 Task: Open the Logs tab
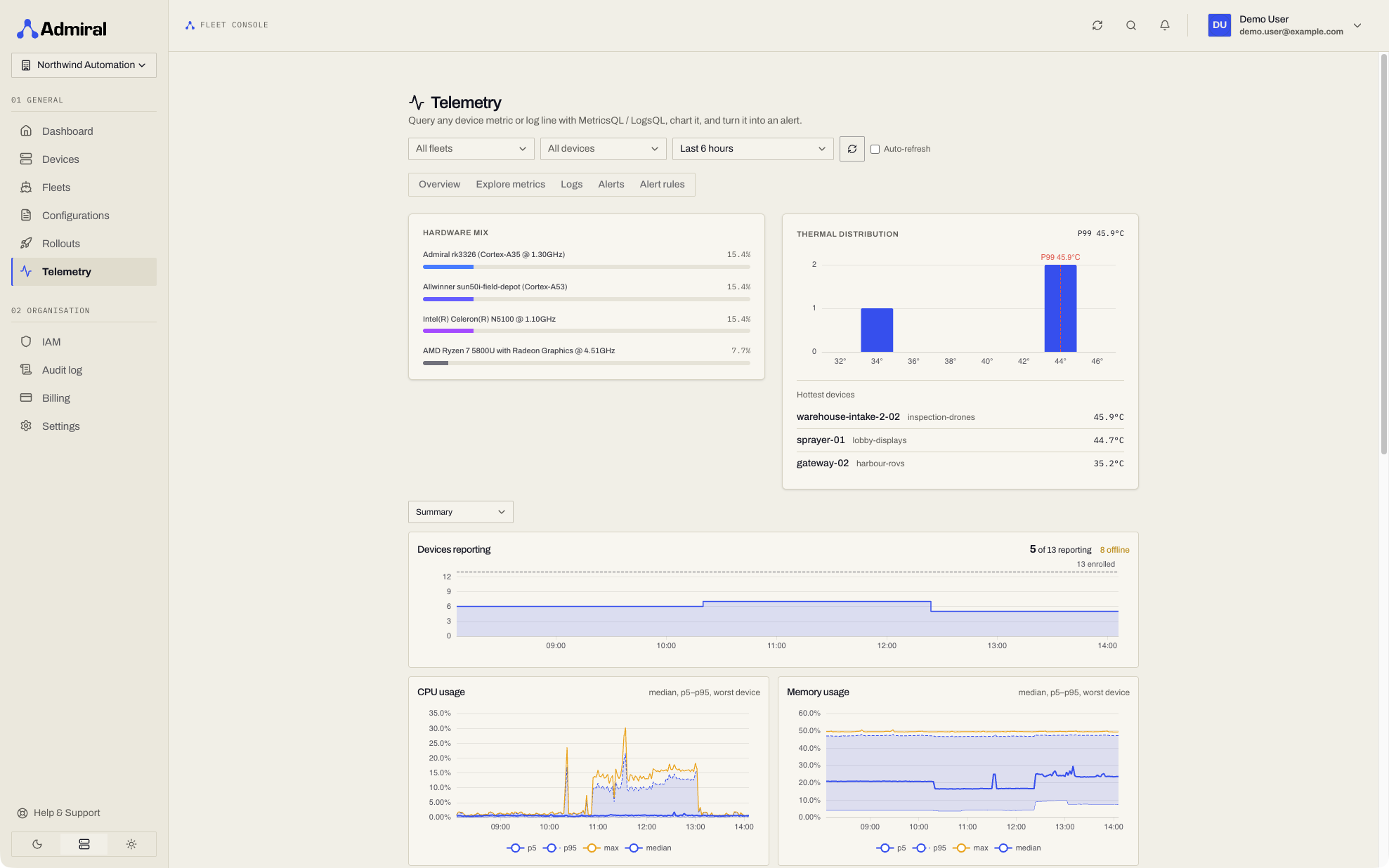click(571, 185)
